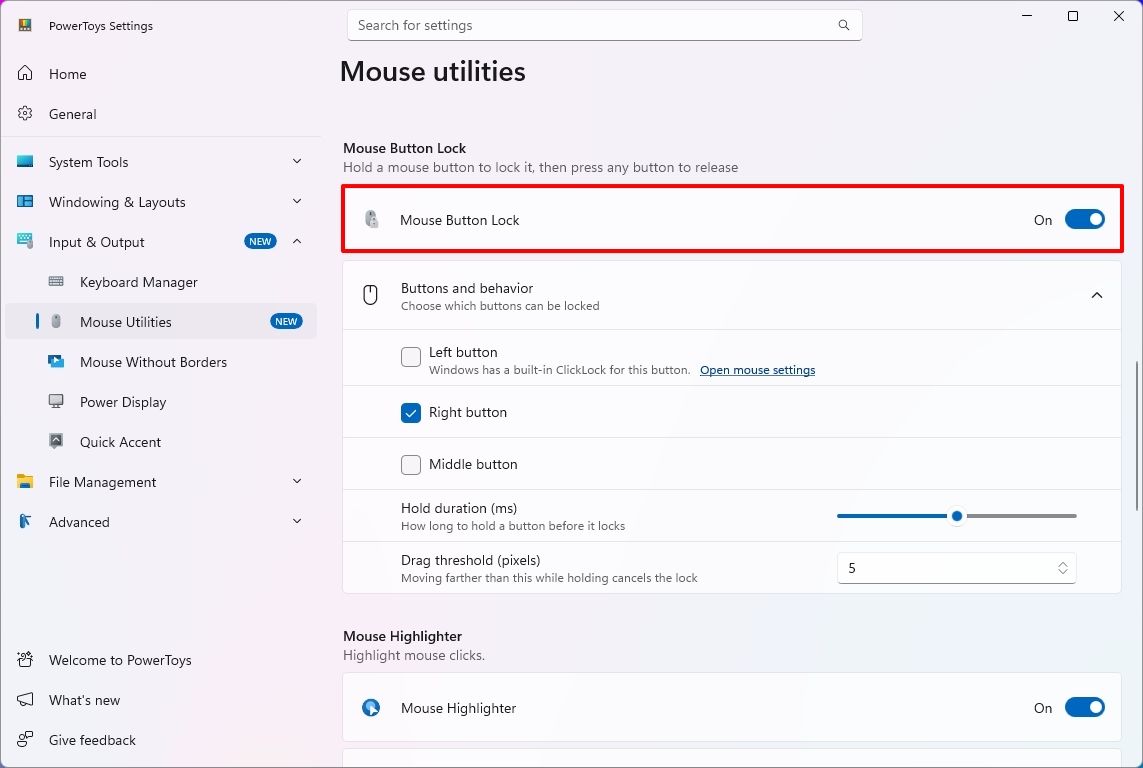Click the Search for settings box
The width and height of the screenshot is (1143, 768).
[604, 26]
